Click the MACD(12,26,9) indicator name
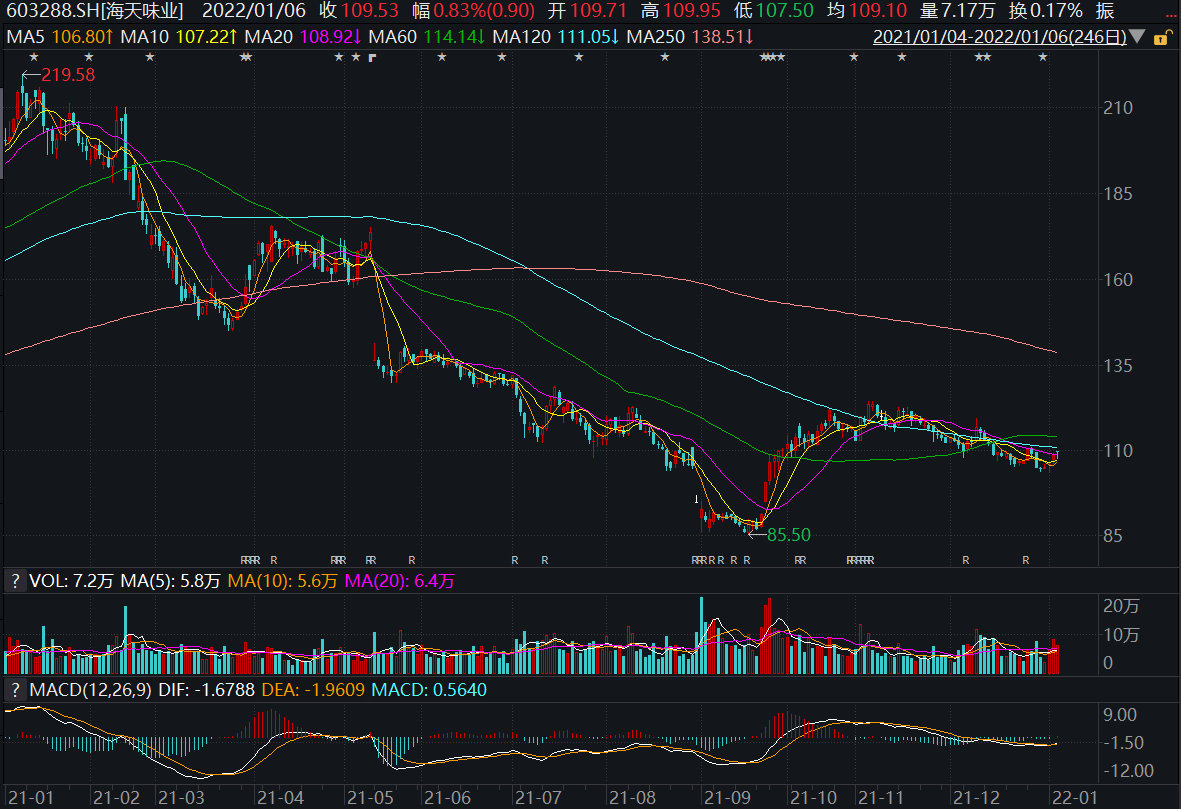 click(90, 690)
